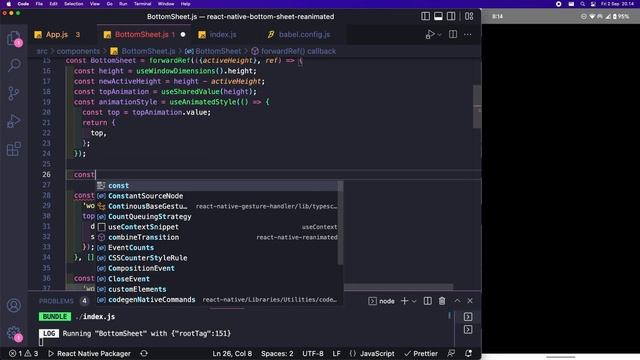640x360 pixels.
Task: Click breadcrumb 'src'
Action: (x=42, y=51)
